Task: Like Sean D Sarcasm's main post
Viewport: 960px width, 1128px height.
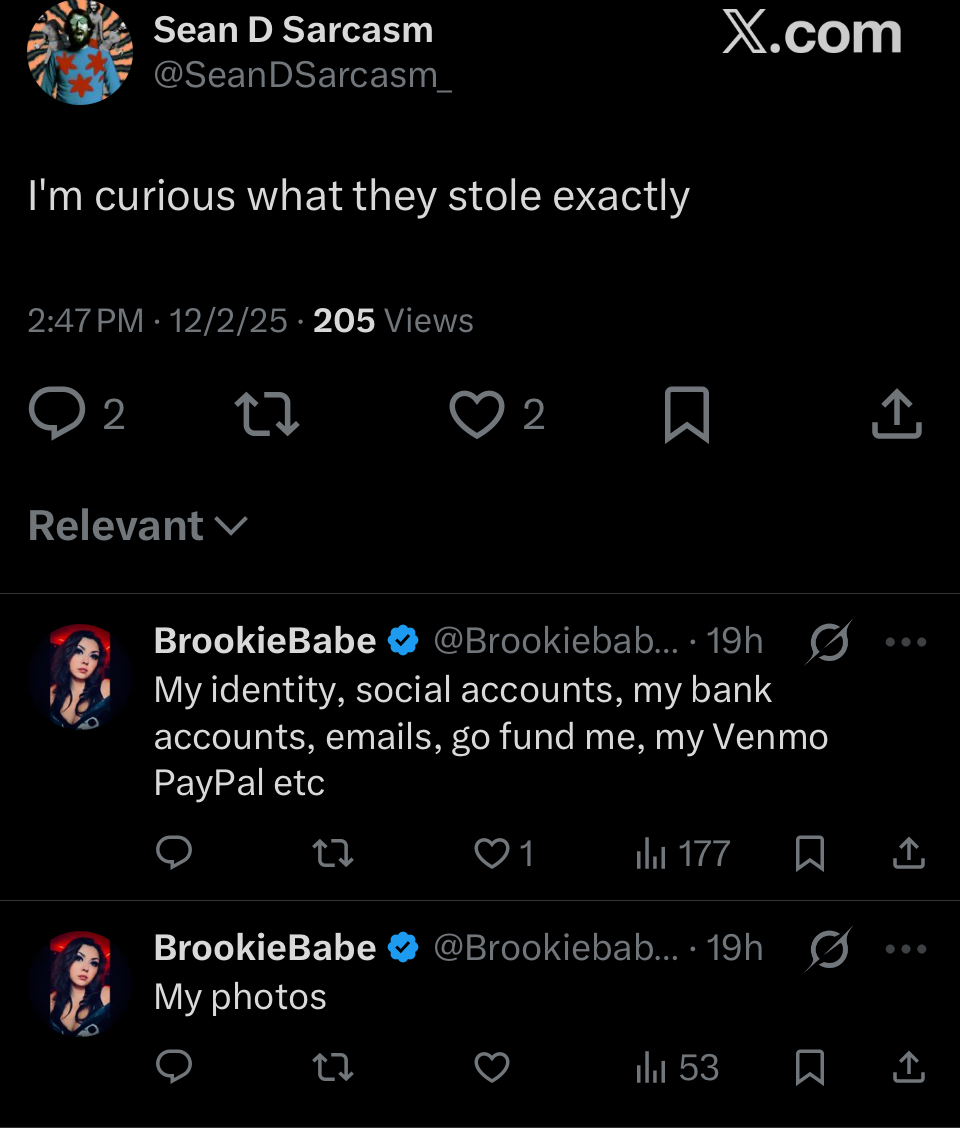Action: pos(477,414)
